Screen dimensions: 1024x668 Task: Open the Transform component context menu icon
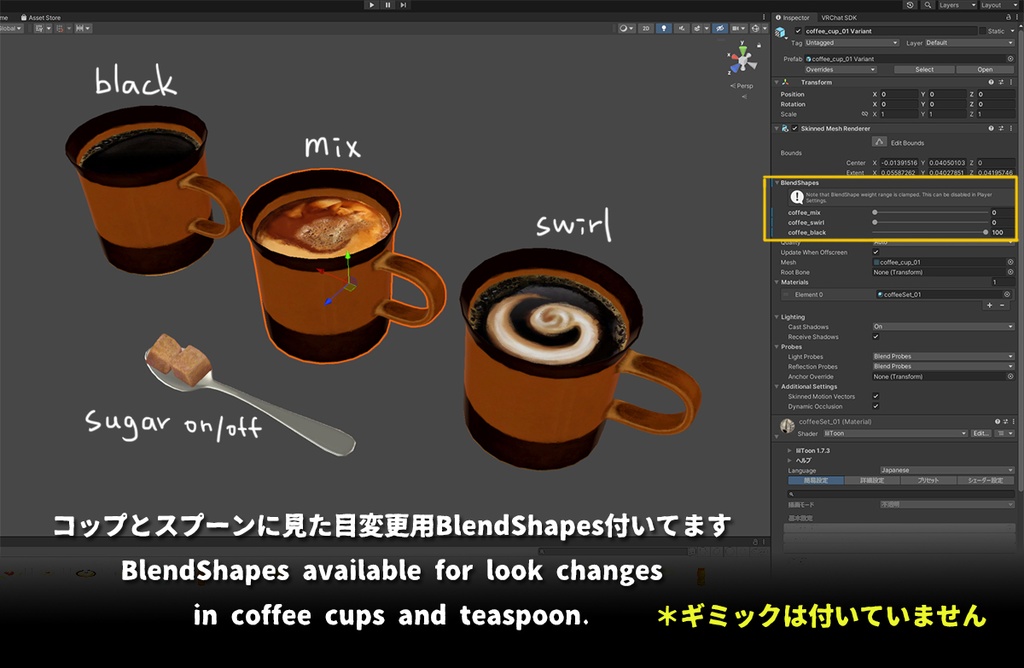click(1010, 82)
